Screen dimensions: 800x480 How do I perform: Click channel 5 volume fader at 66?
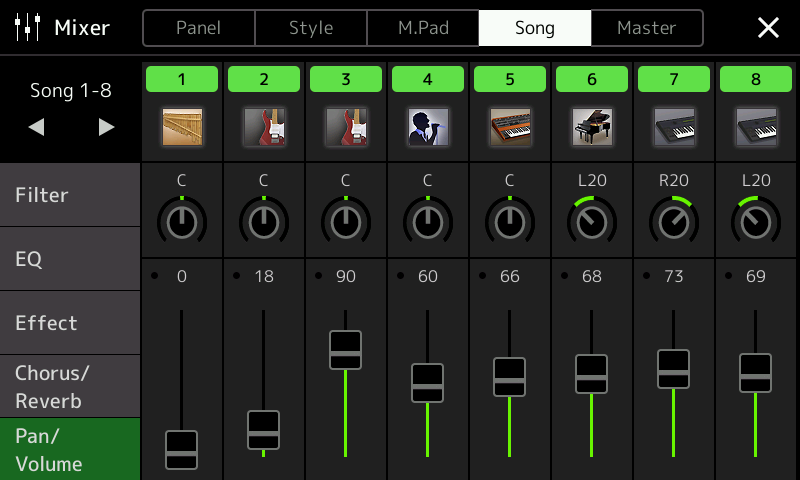tap(510, 377)
